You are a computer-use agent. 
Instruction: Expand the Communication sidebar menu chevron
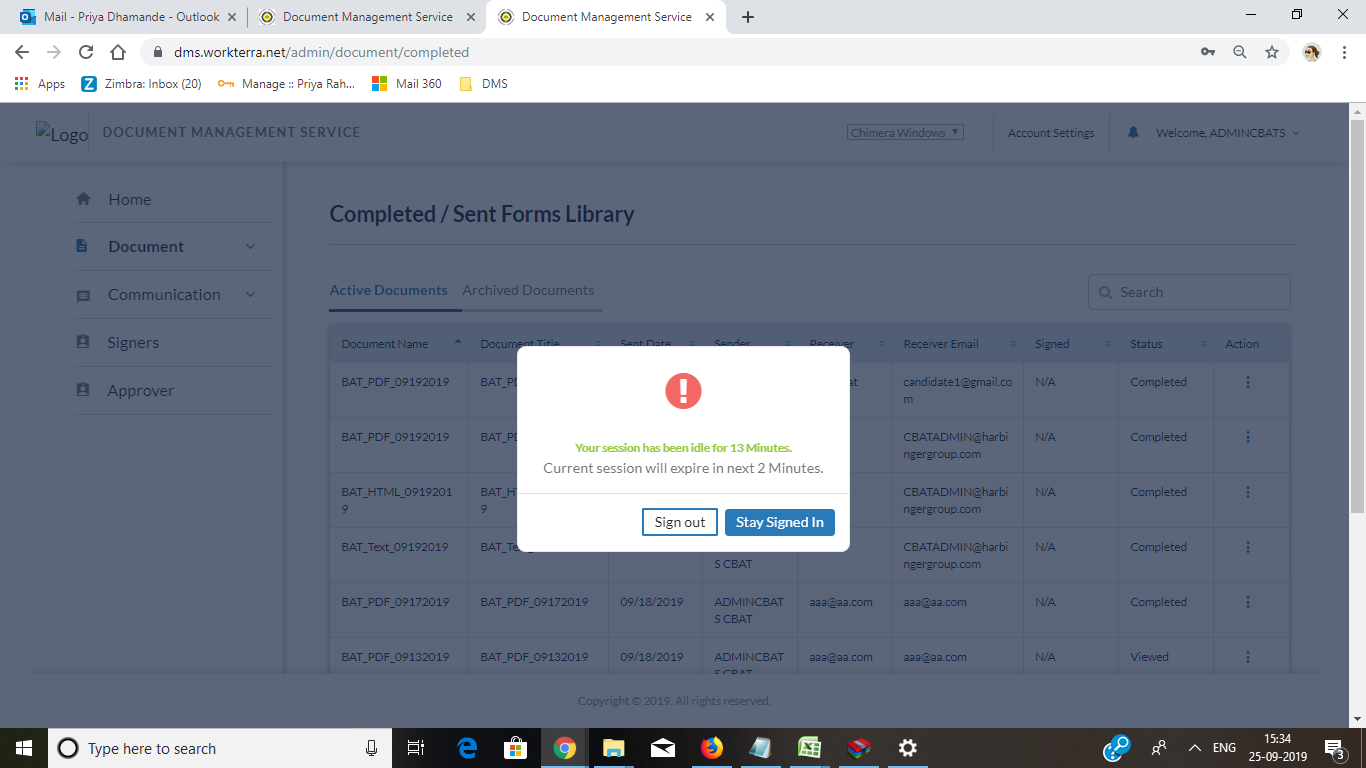(250, 295)
